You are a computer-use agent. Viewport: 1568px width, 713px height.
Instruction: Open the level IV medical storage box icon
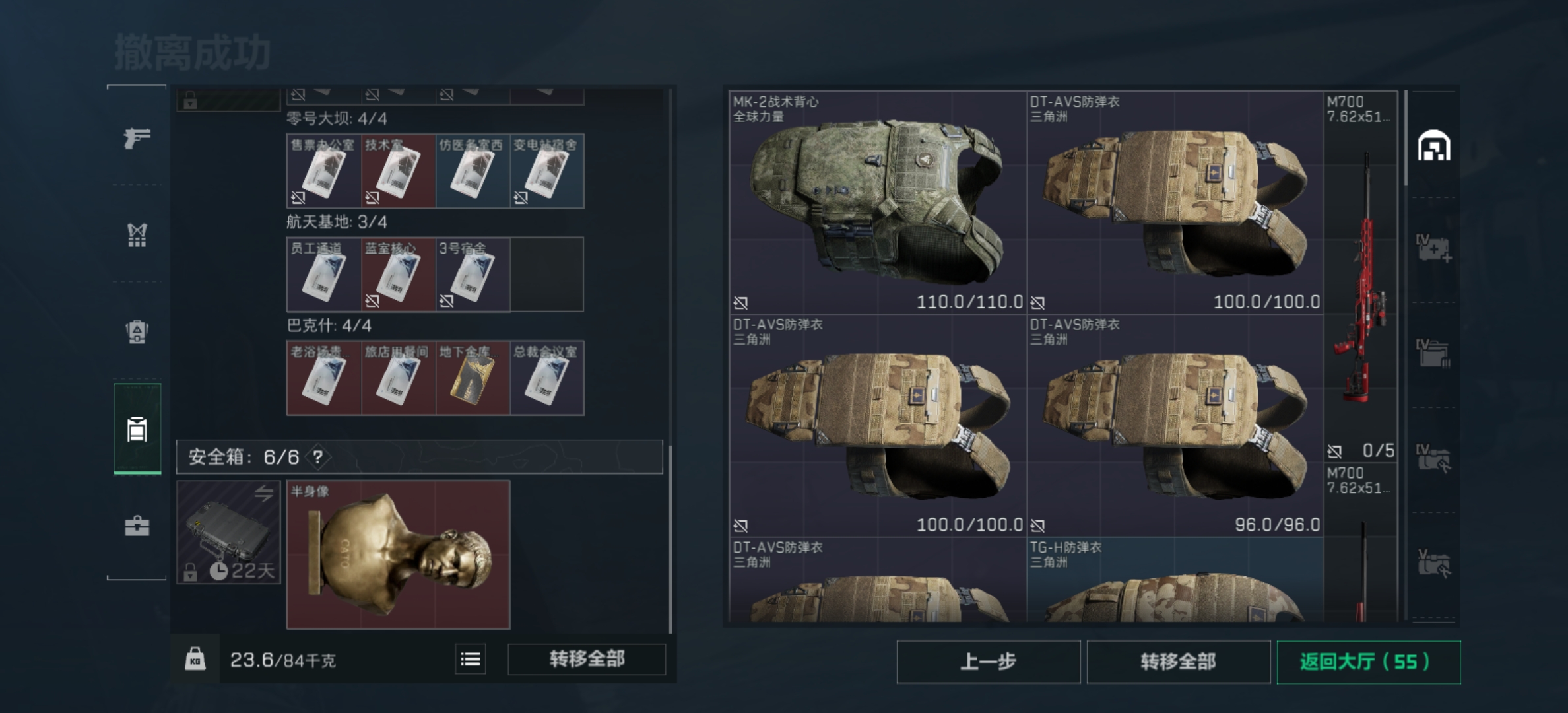[1433, 248]
